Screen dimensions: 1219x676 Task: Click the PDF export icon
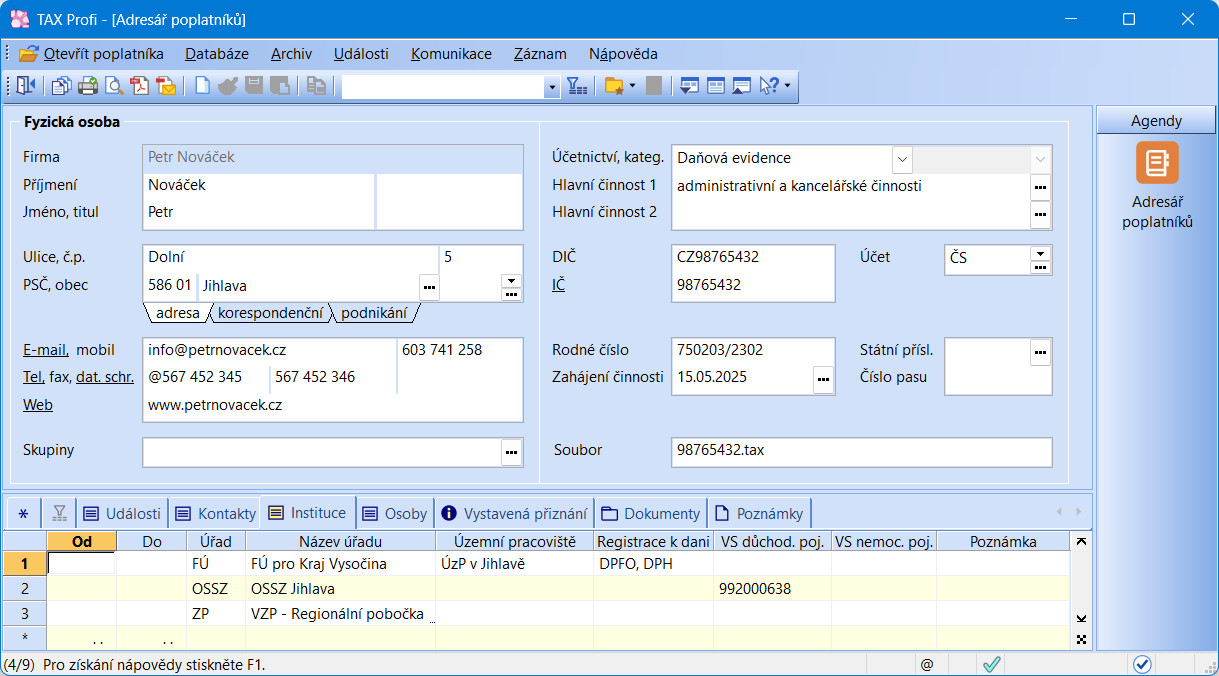tap(140, 86)
